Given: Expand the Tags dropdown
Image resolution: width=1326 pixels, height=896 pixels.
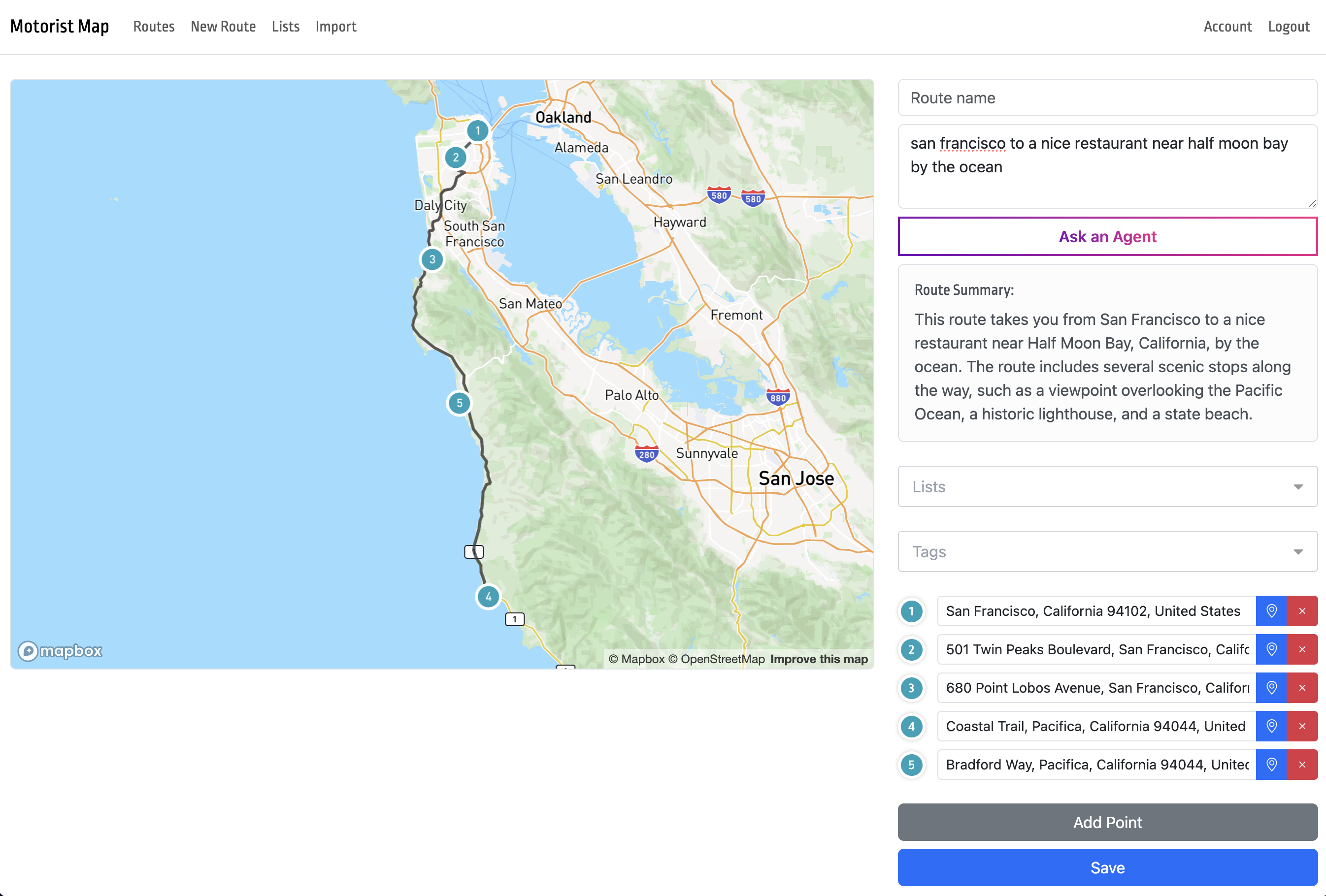Looking at the screenshot, I should point(1107,551).
